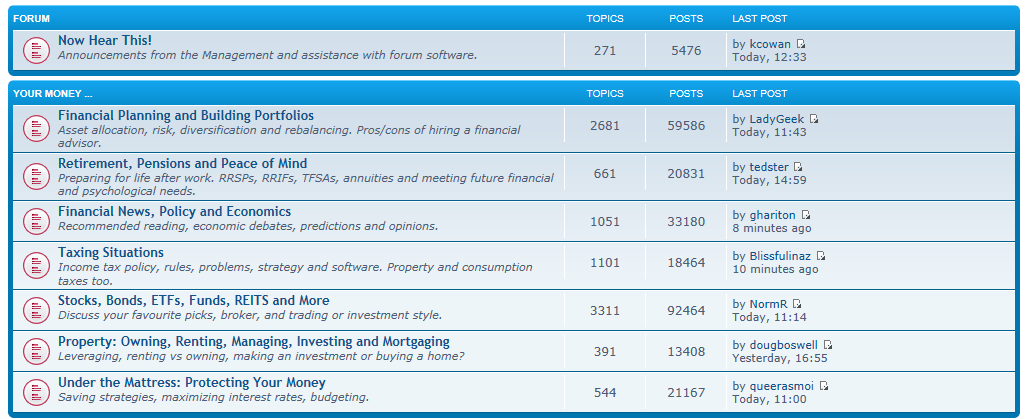Open the YOUR MONEY category header link
The height and width of the screenshot is (419, 1027).
point(53,93)
